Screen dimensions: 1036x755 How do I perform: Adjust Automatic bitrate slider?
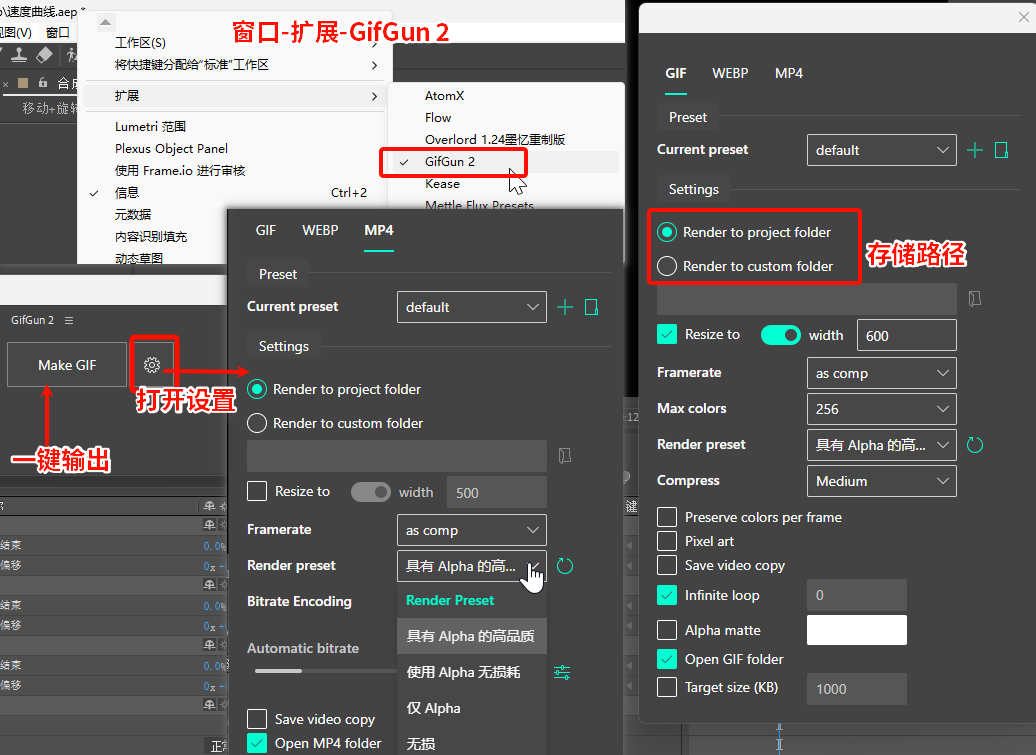[x=325, y=671]
